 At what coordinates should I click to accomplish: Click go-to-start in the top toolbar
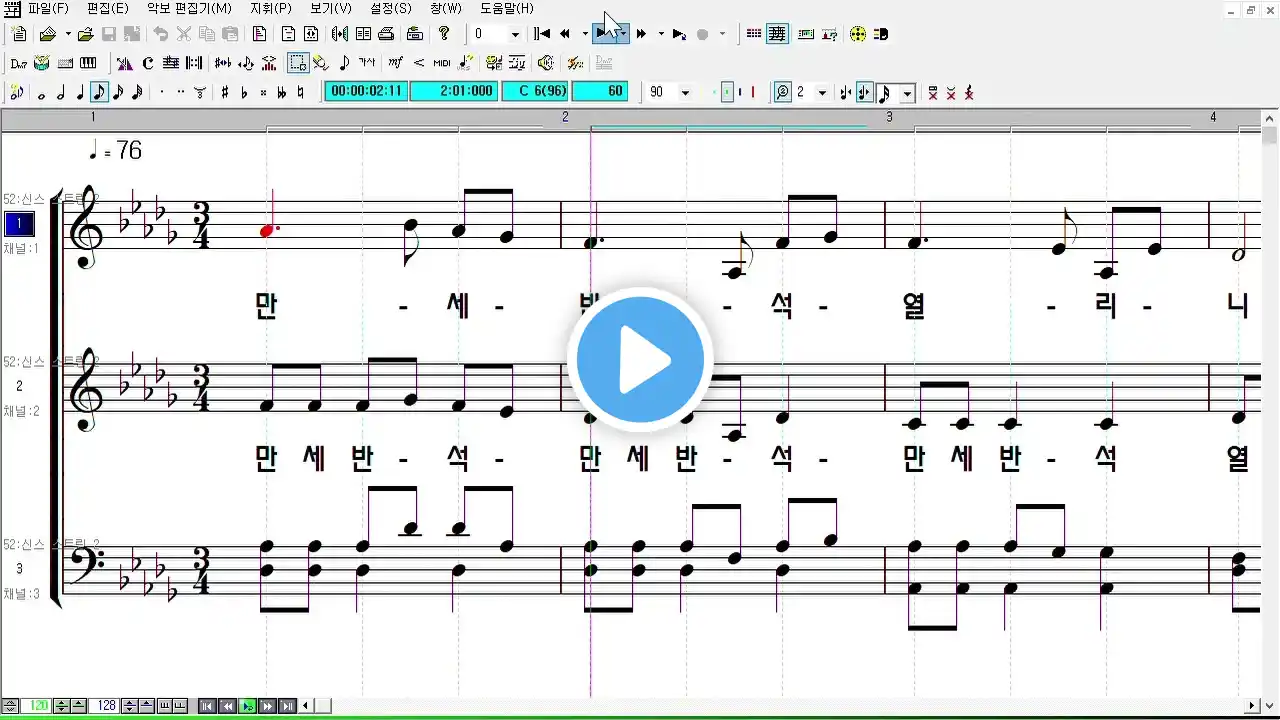tap(542, 34)
